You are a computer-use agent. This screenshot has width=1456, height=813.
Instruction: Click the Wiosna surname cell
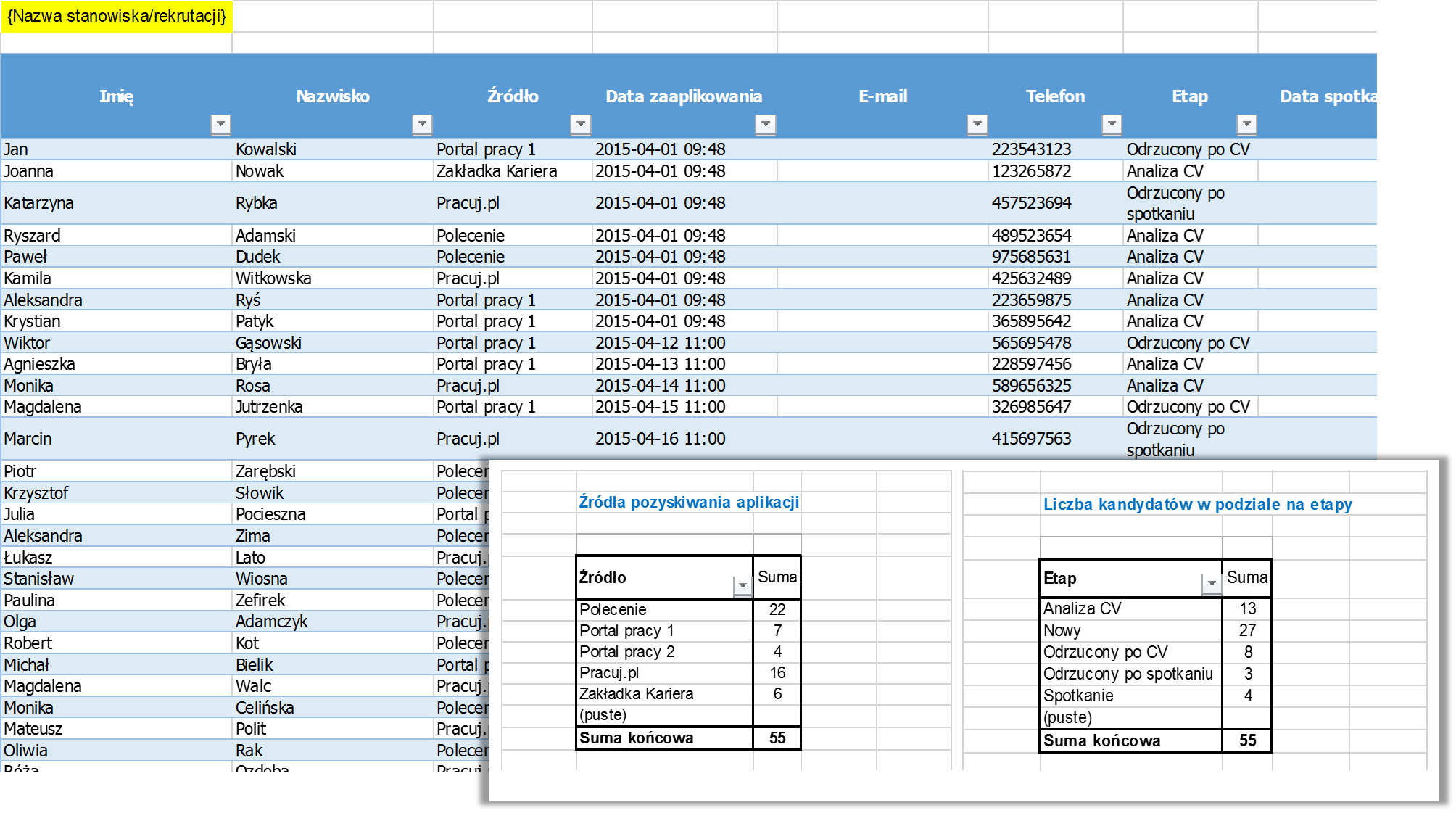(333, 579)
